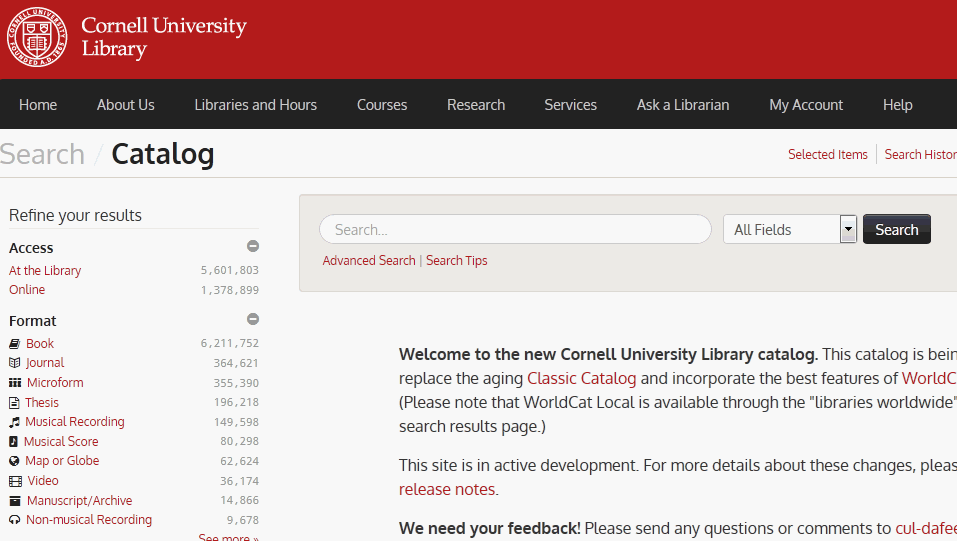957x541 pixels.
Task: Click the 5,601,803 library count
Action: pyautogui.click(x=229, y=270)
